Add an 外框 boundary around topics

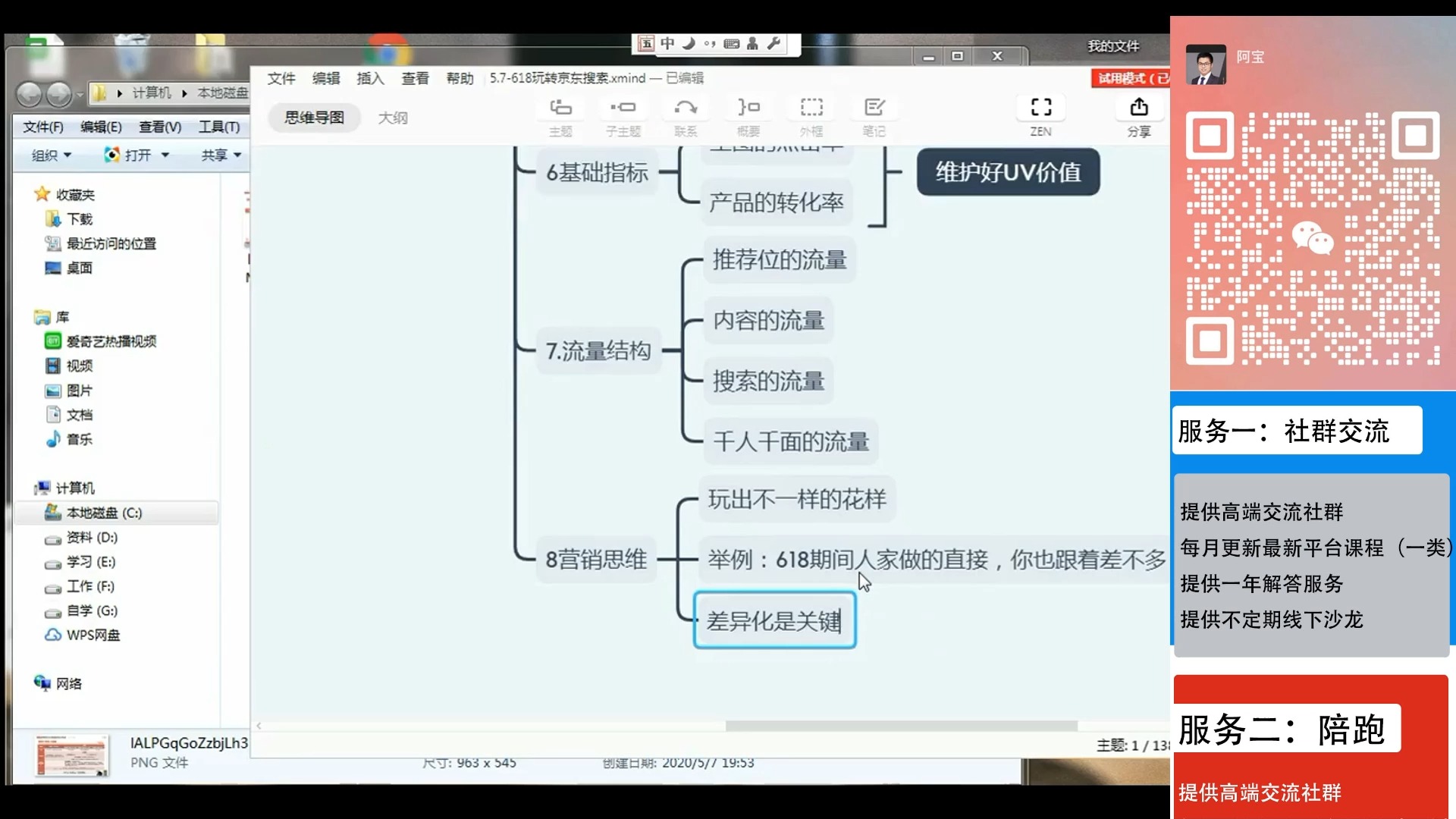[811, 115]
